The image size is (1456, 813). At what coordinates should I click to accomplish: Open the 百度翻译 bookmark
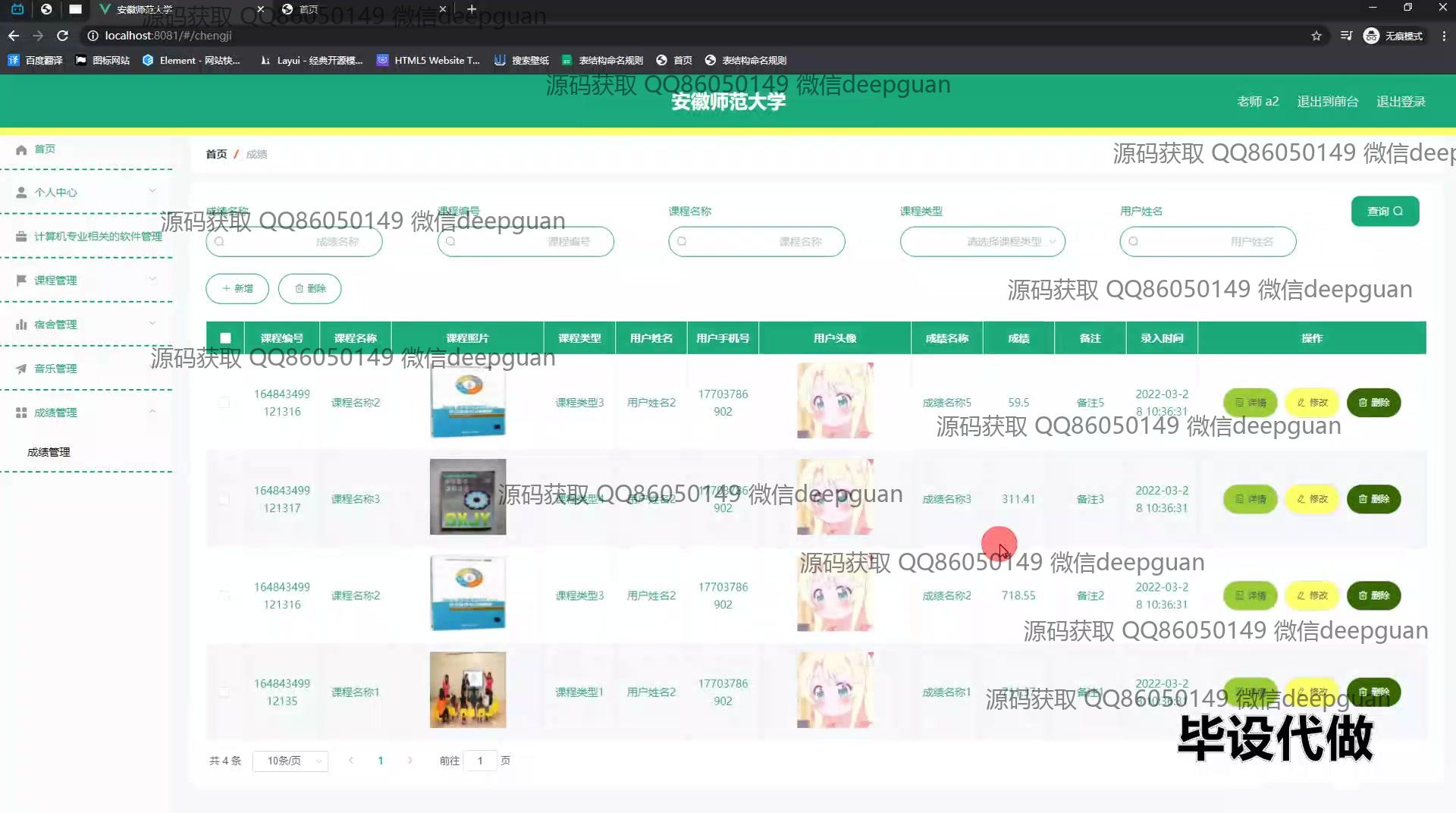[36, 60]
